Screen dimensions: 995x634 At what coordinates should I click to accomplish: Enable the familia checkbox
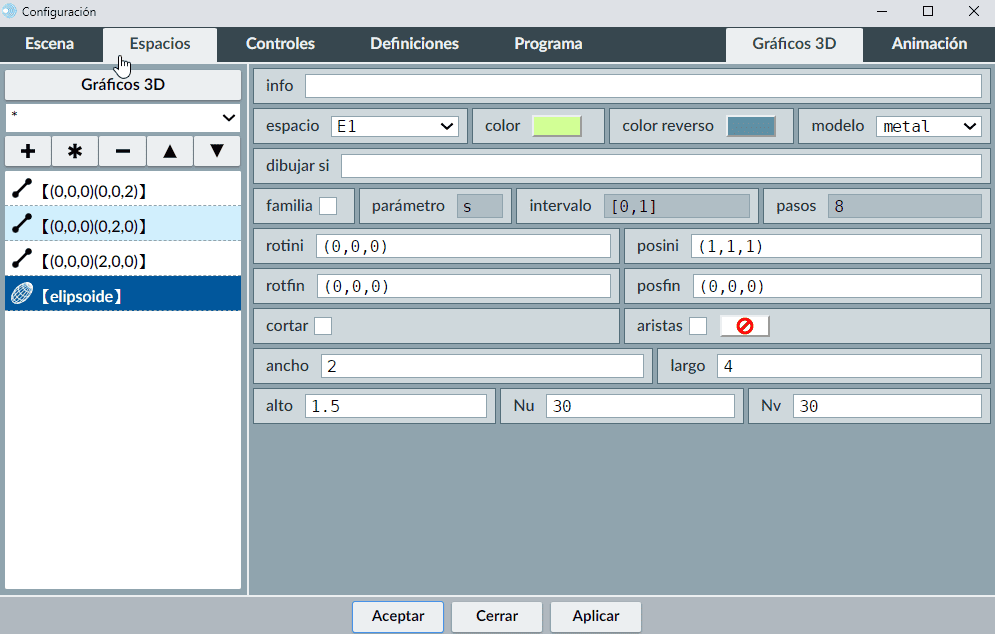point(328,206)
